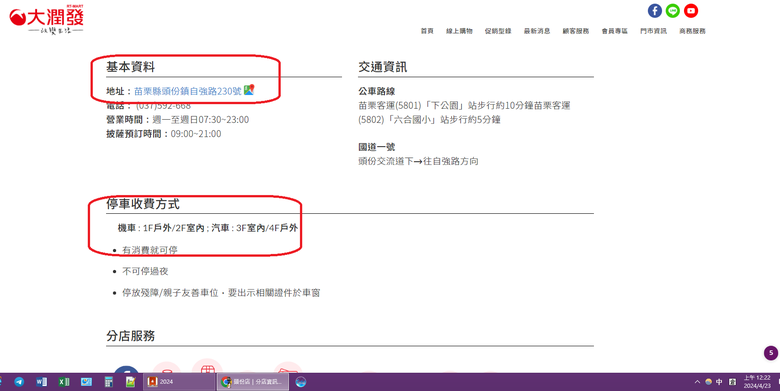Viewport: 780px width, 391px height.
Task: Open the Facebook social icon in the header
Action: [x=655, y=10]
